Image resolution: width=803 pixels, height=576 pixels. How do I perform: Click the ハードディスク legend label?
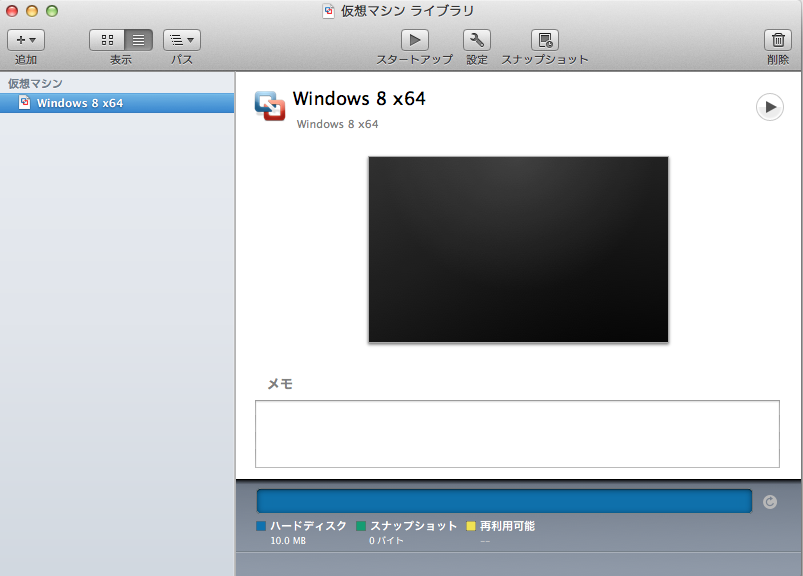coord(308,526)
